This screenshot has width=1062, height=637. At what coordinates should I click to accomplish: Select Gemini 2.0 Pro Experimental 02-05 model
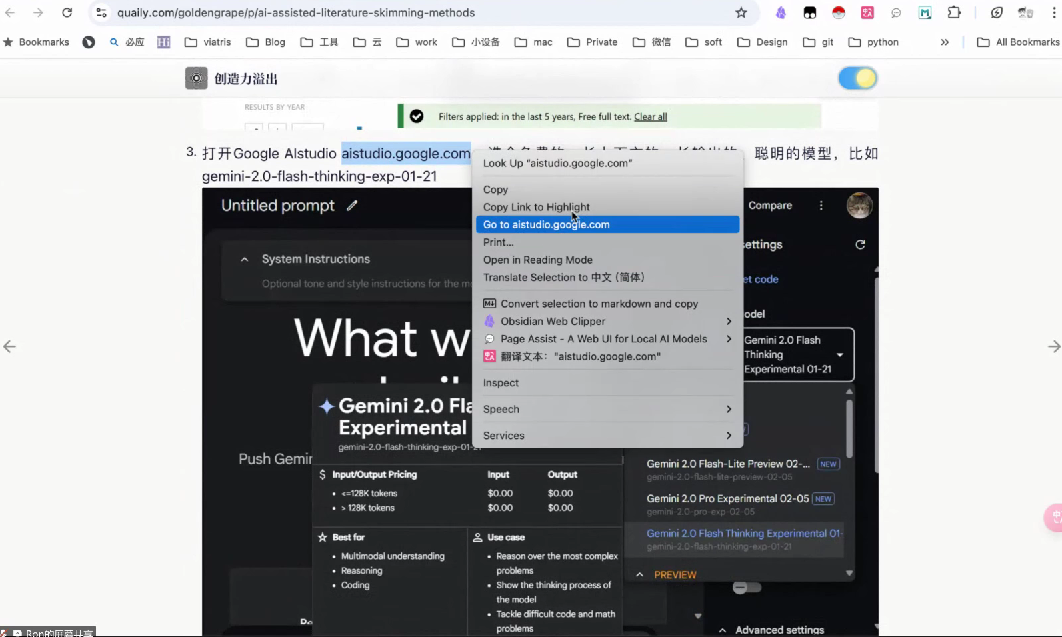click(x=734, y=504)
